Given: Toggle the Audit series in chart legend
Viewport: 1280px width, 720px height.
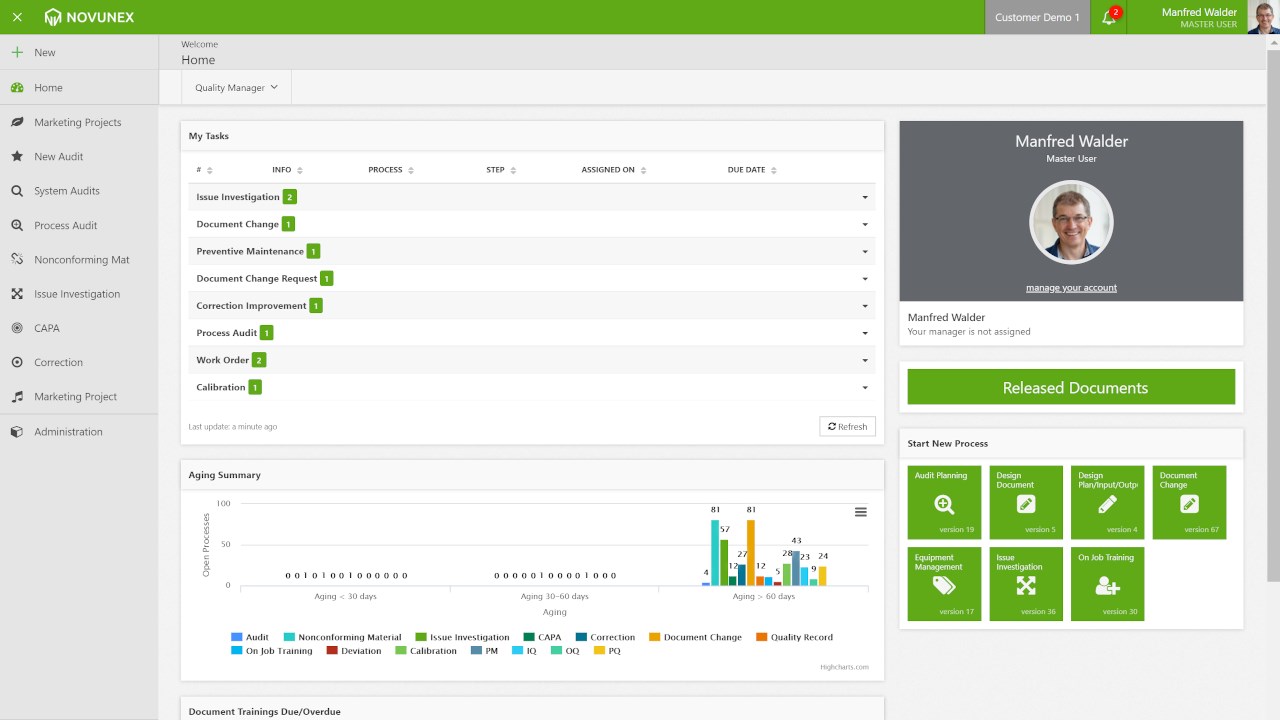Looking at the screenshot, I should (x=250, y=637).
